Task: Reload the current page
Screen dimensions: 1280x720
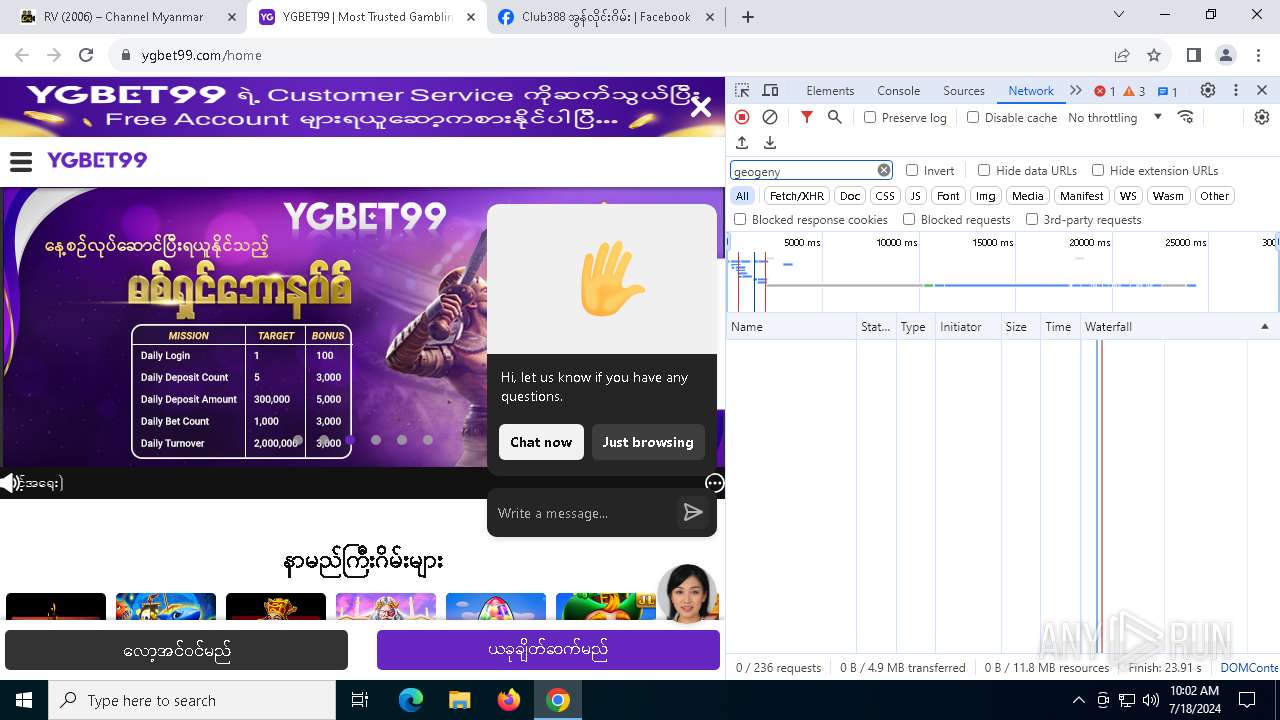Action: pyautogui.click(x=86, y=55)
